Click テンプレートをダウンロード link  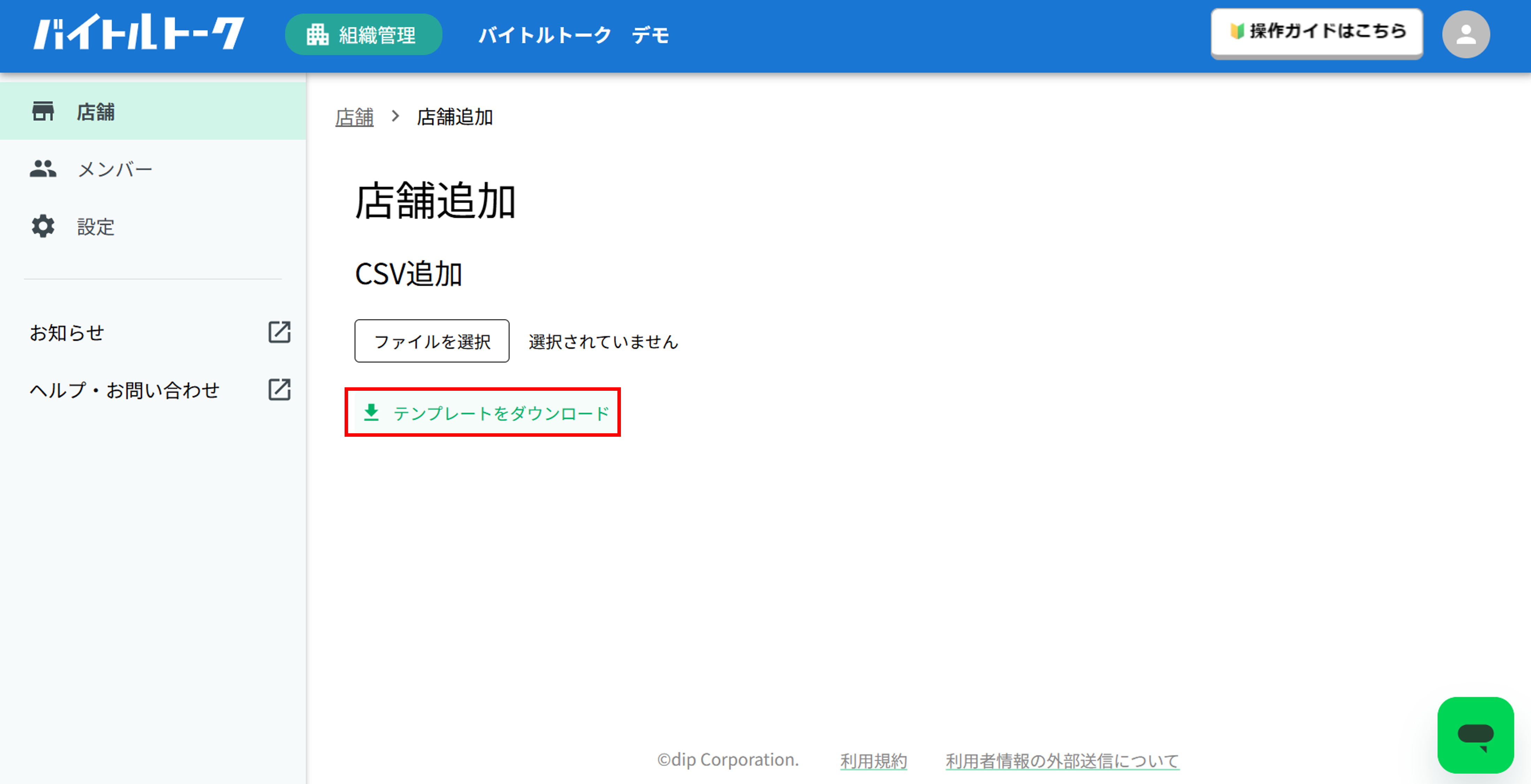click(x=483, y=413)
